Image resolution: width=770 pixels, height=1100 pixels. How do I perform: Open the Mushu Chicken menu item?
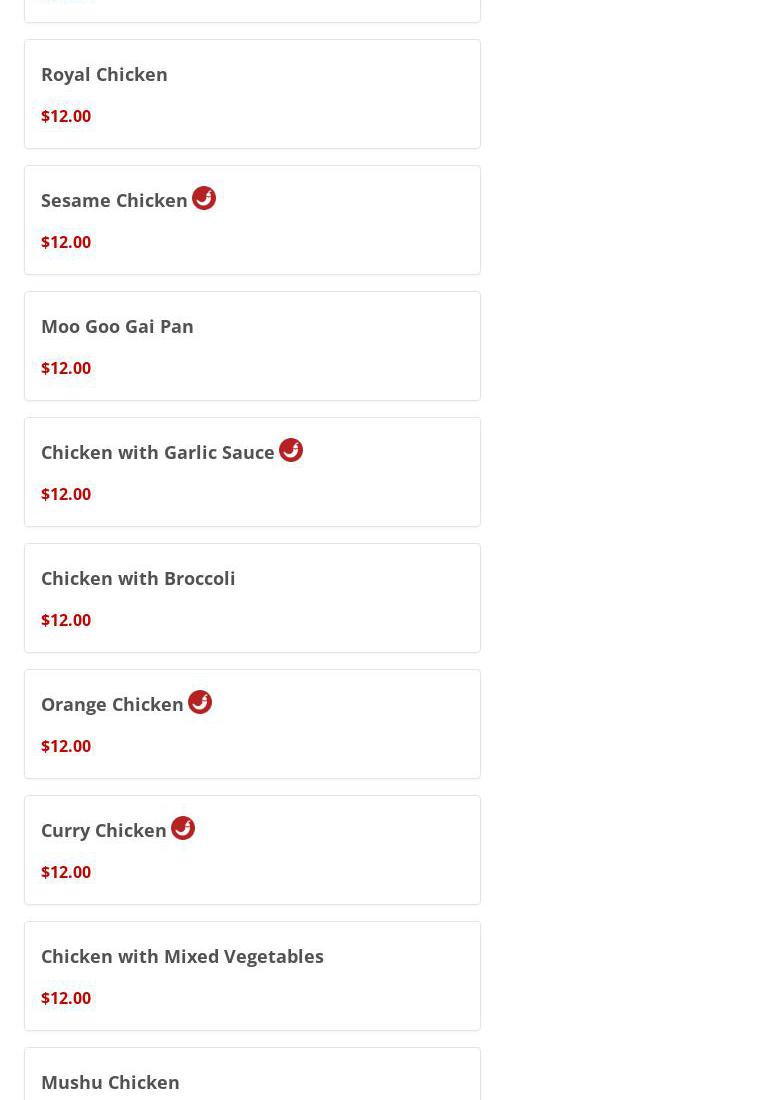click(110, 1082)
